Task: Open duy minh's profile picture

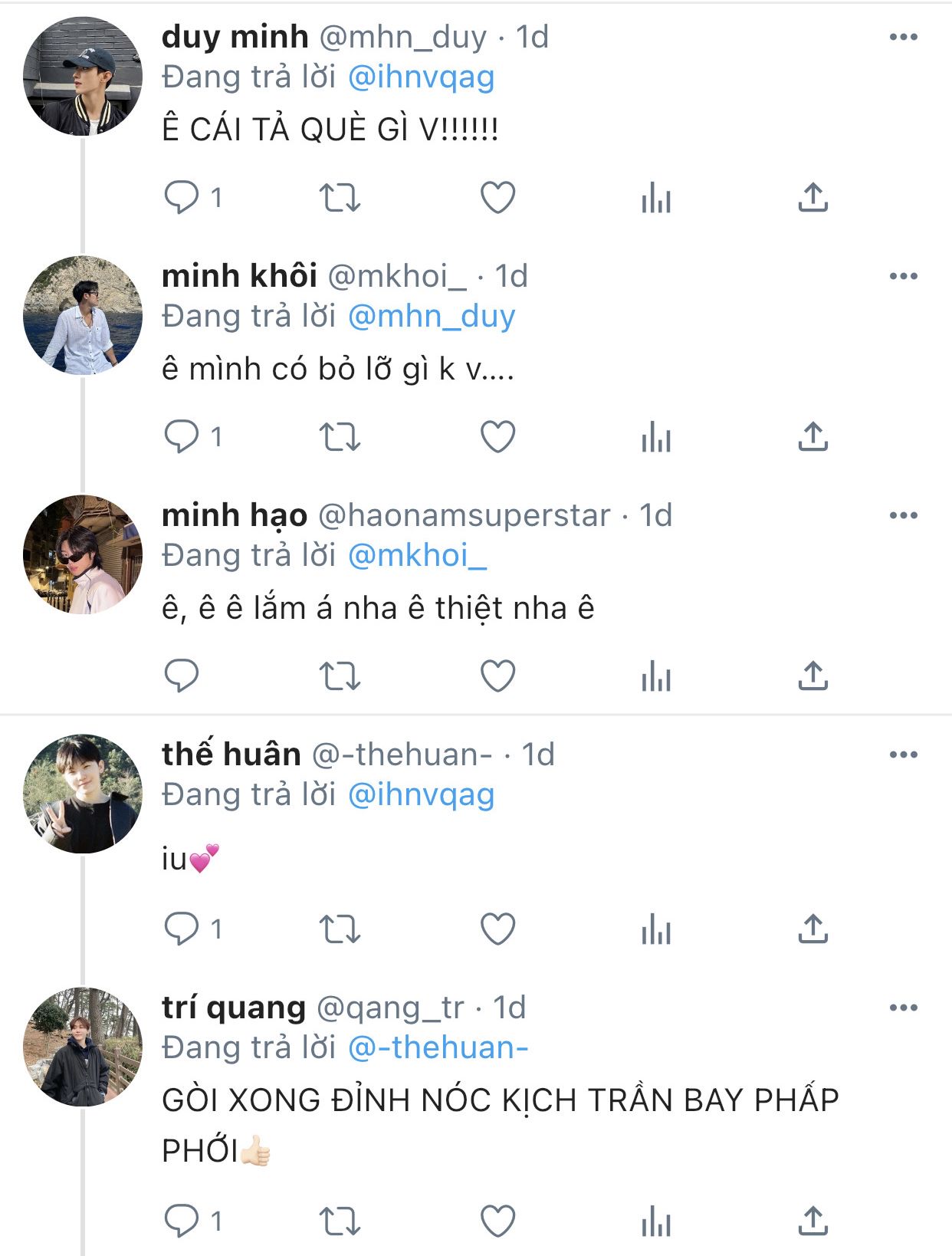Action: click(83, 77)
